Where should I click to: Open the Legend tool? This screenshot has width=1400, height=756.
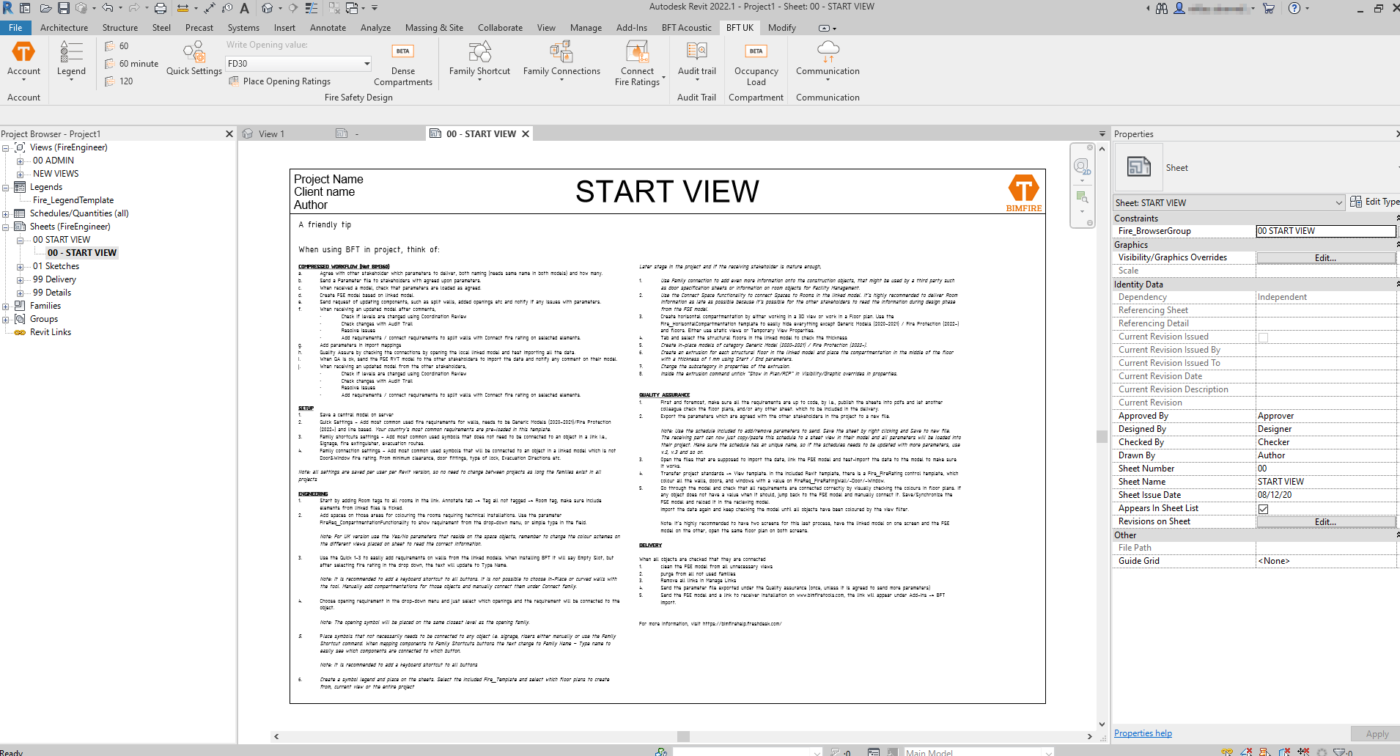(x=71, y=60)
